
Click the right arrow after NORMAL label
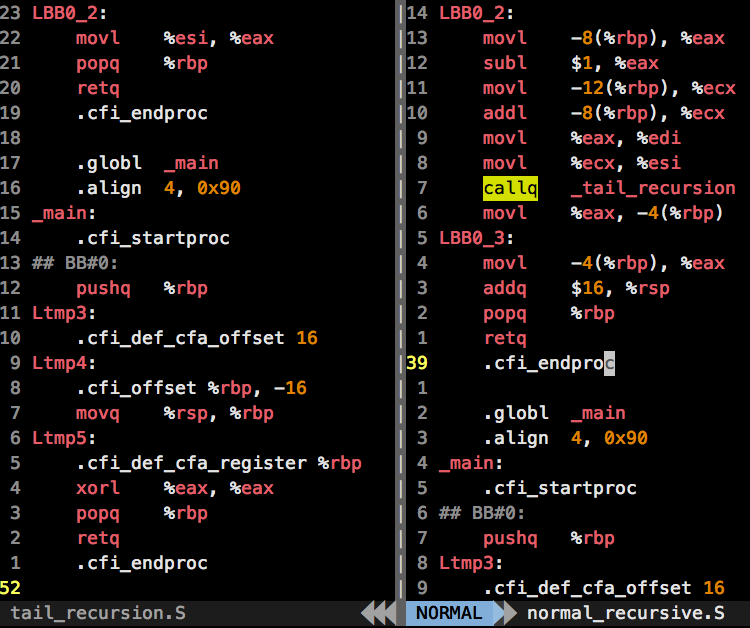coord(505,613)
